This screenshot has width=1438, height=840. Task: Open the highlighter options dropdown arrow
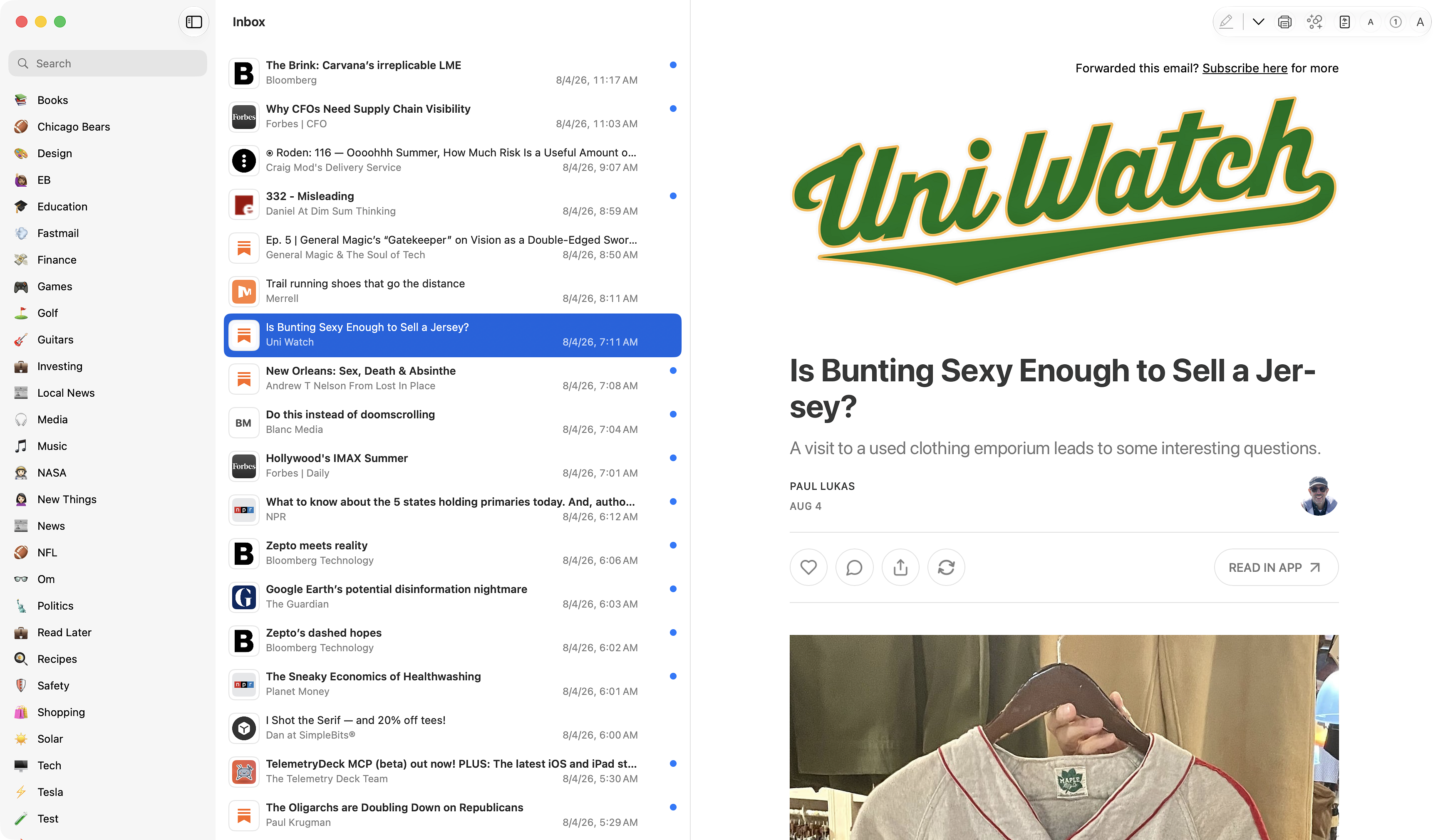click(1258, 22)
